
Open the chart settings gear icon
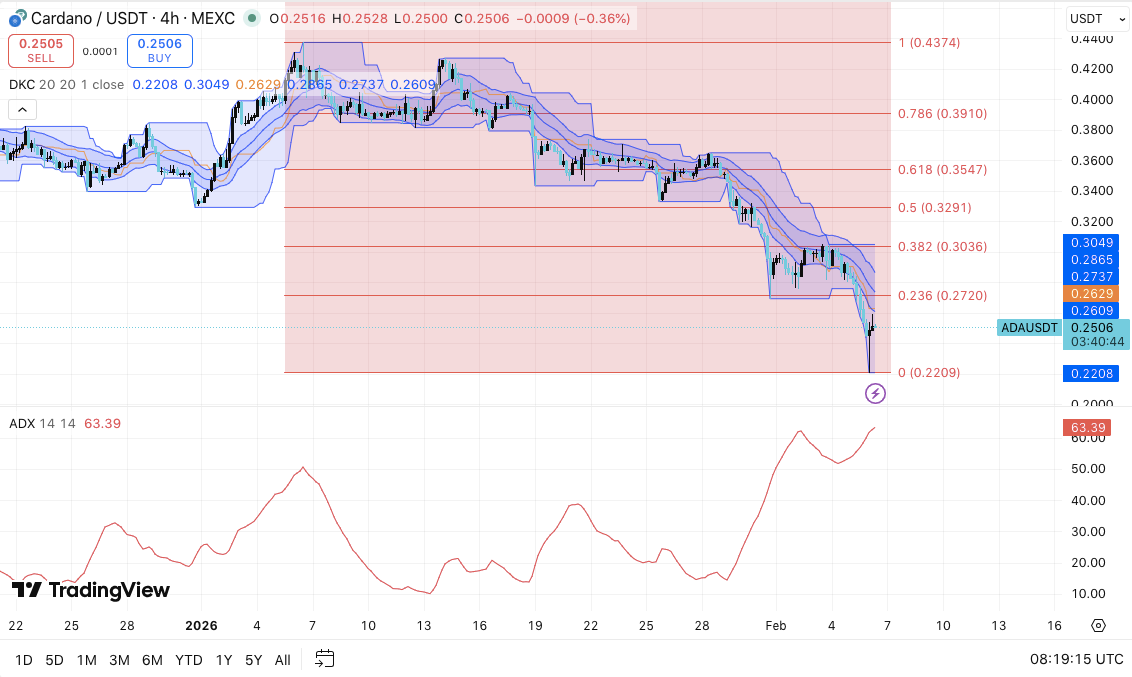[1098, 626]
